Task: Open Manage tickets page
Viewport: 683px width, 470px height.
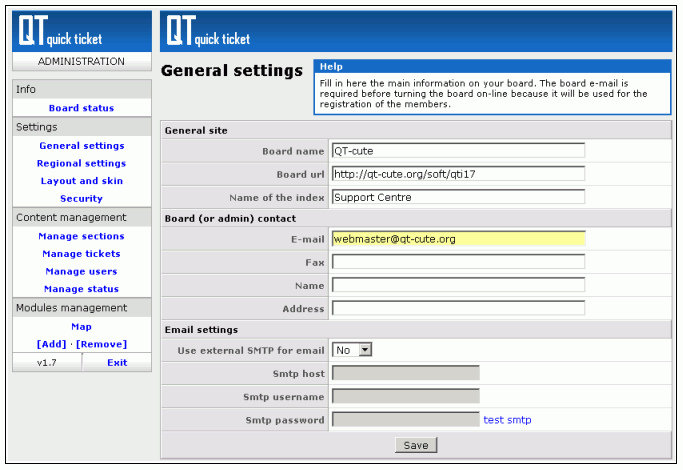Action: [x=81, y=254]
